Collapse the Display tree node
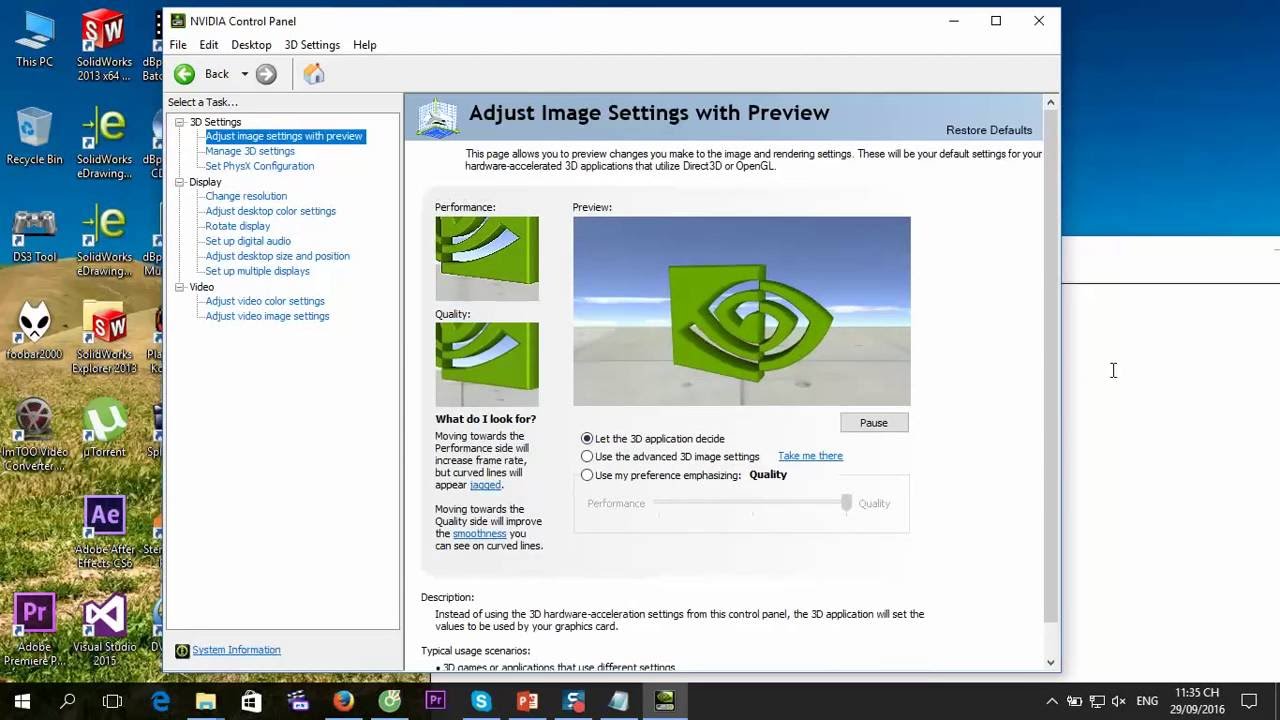This screenshot has width=1280, height=720. (x=180, y=182)
